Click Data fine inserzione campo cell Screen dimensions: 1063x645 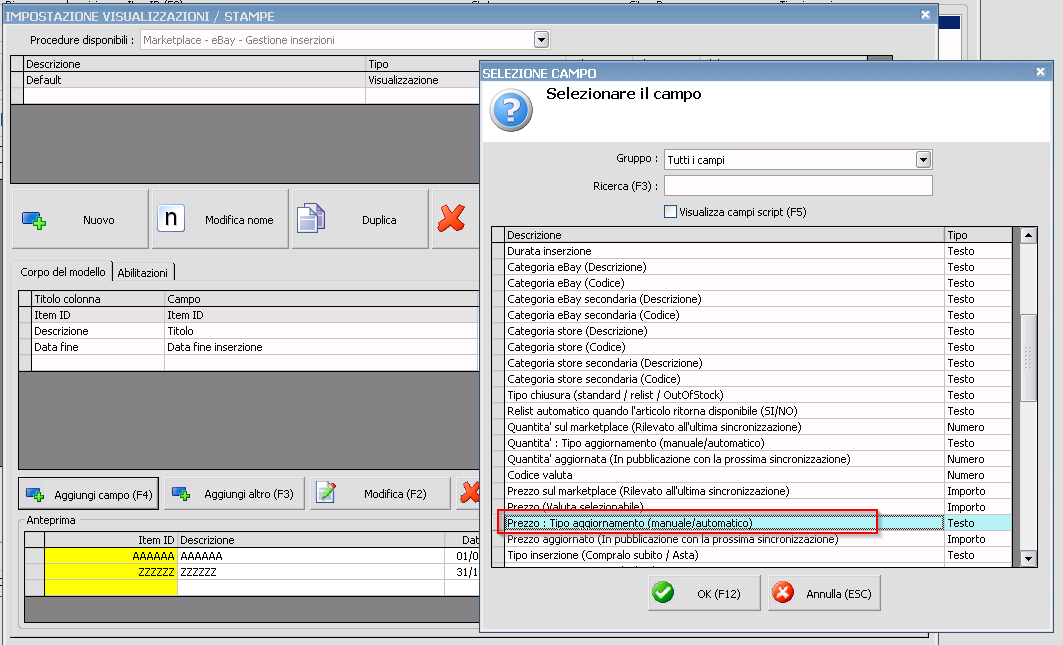(x=321, y=347)
